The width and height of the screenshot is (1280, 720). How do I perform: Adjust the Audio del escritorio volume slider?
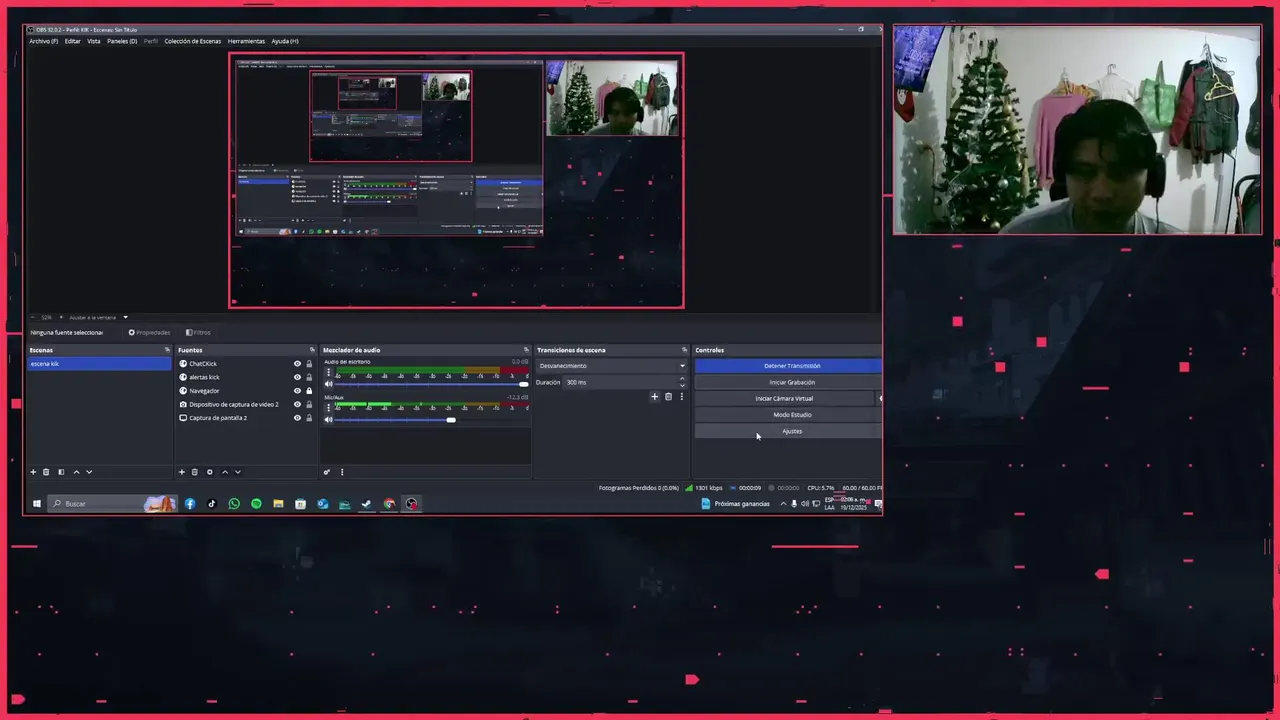point(431,384)
